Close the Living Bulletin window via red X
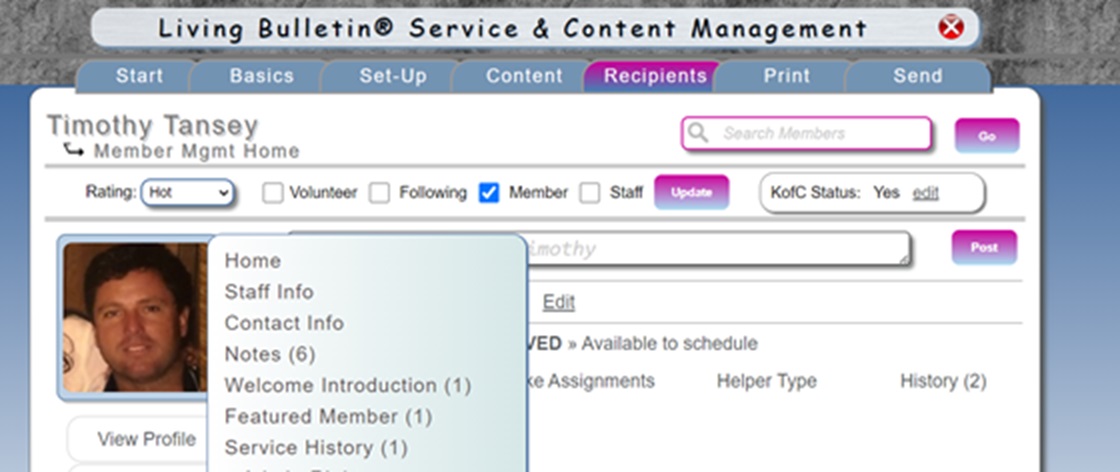 pyautogui.click(x=951, y=28)
